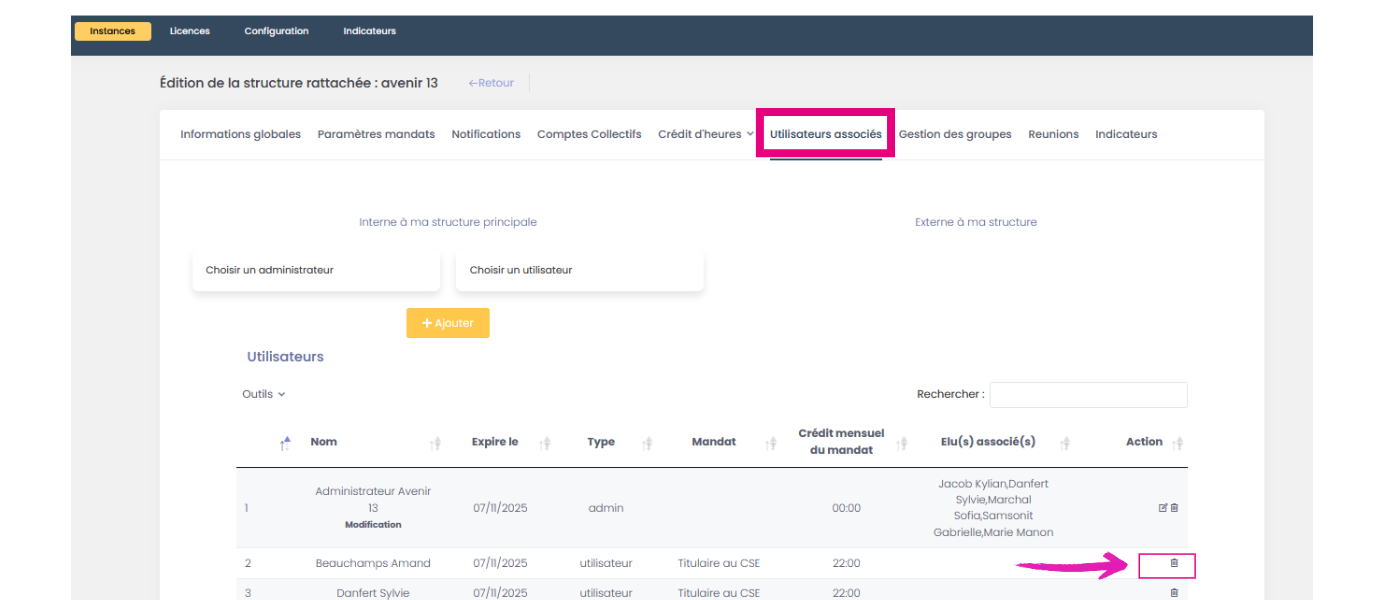Click Beauchamps Amand's Titulaire au CSE cell
This screenshot has height=600, width=1400.
[x=719, y=563]
